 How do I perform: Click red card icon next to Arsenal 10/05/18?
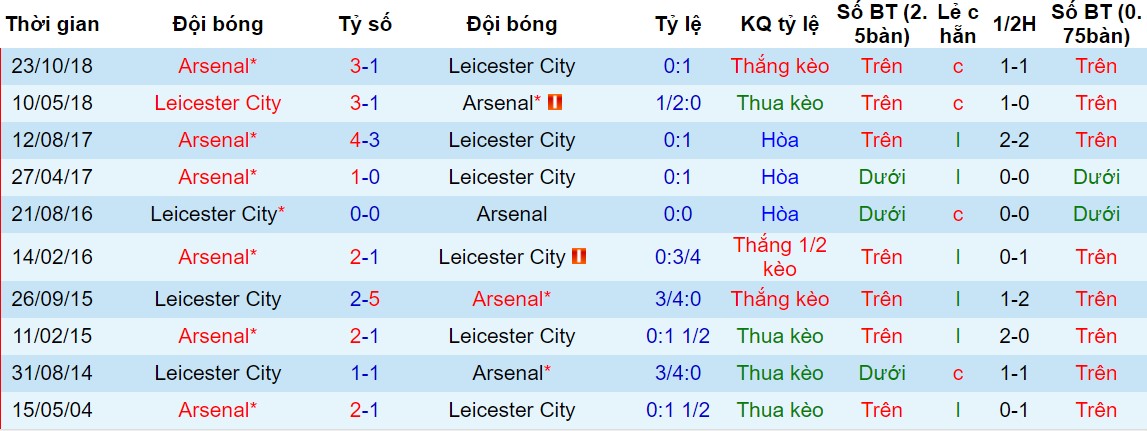[x=556, y=103]
